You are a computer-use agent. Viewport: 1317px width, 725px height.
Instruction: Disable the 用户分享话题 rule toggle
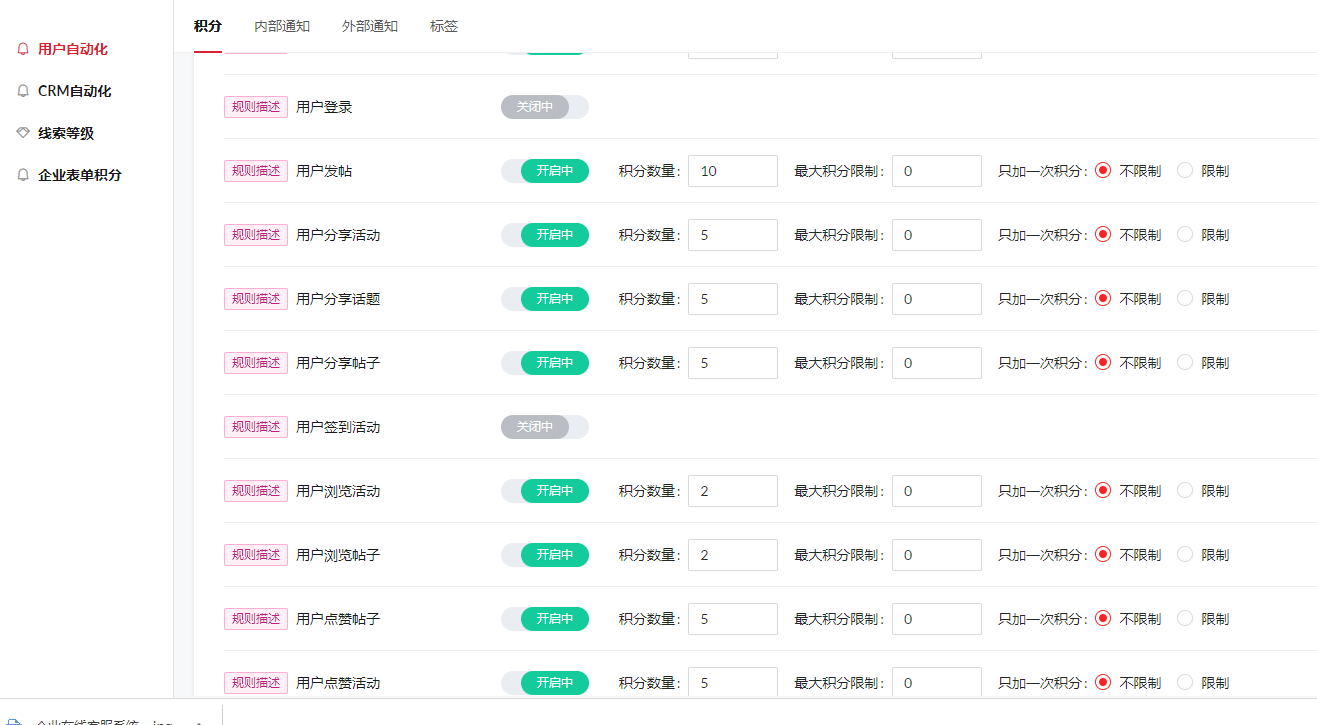(x=545, y=299)
